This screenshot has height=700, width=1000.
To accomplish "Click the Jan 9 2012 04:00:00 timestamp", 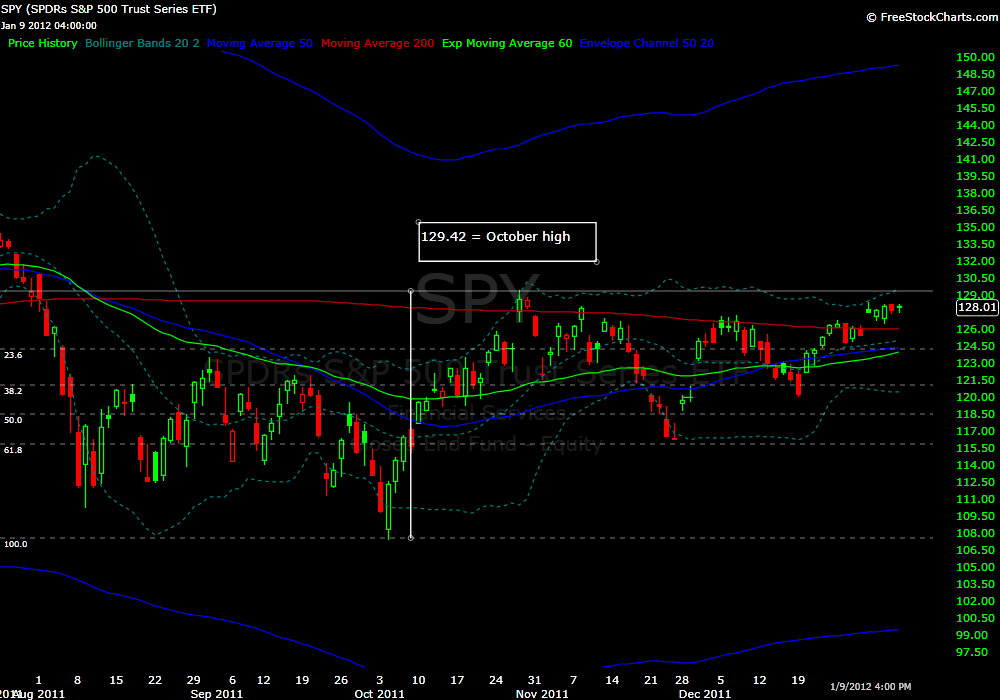I will click(x=48, y=26).
